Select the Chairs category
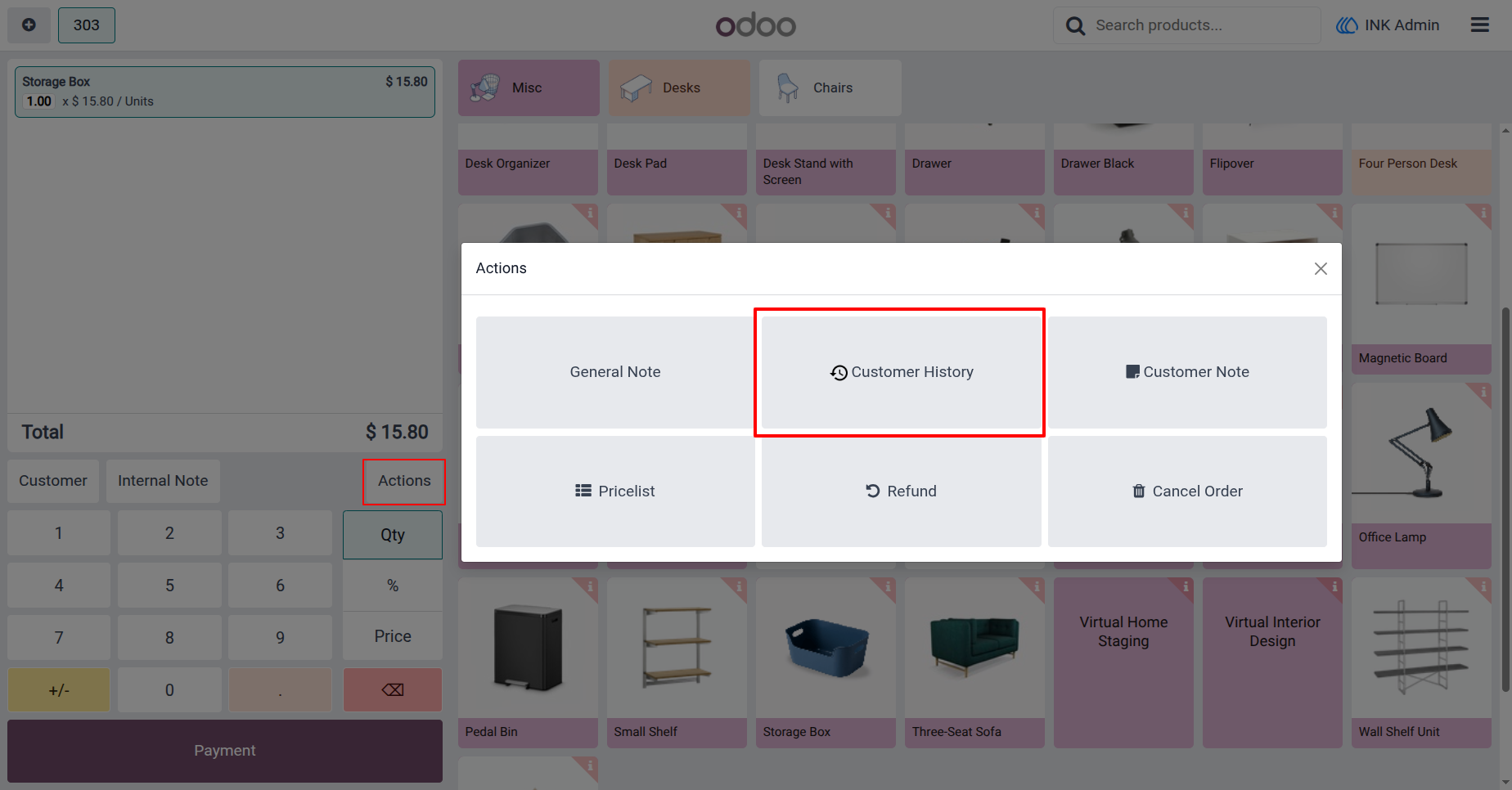 [x=830, y=88]
